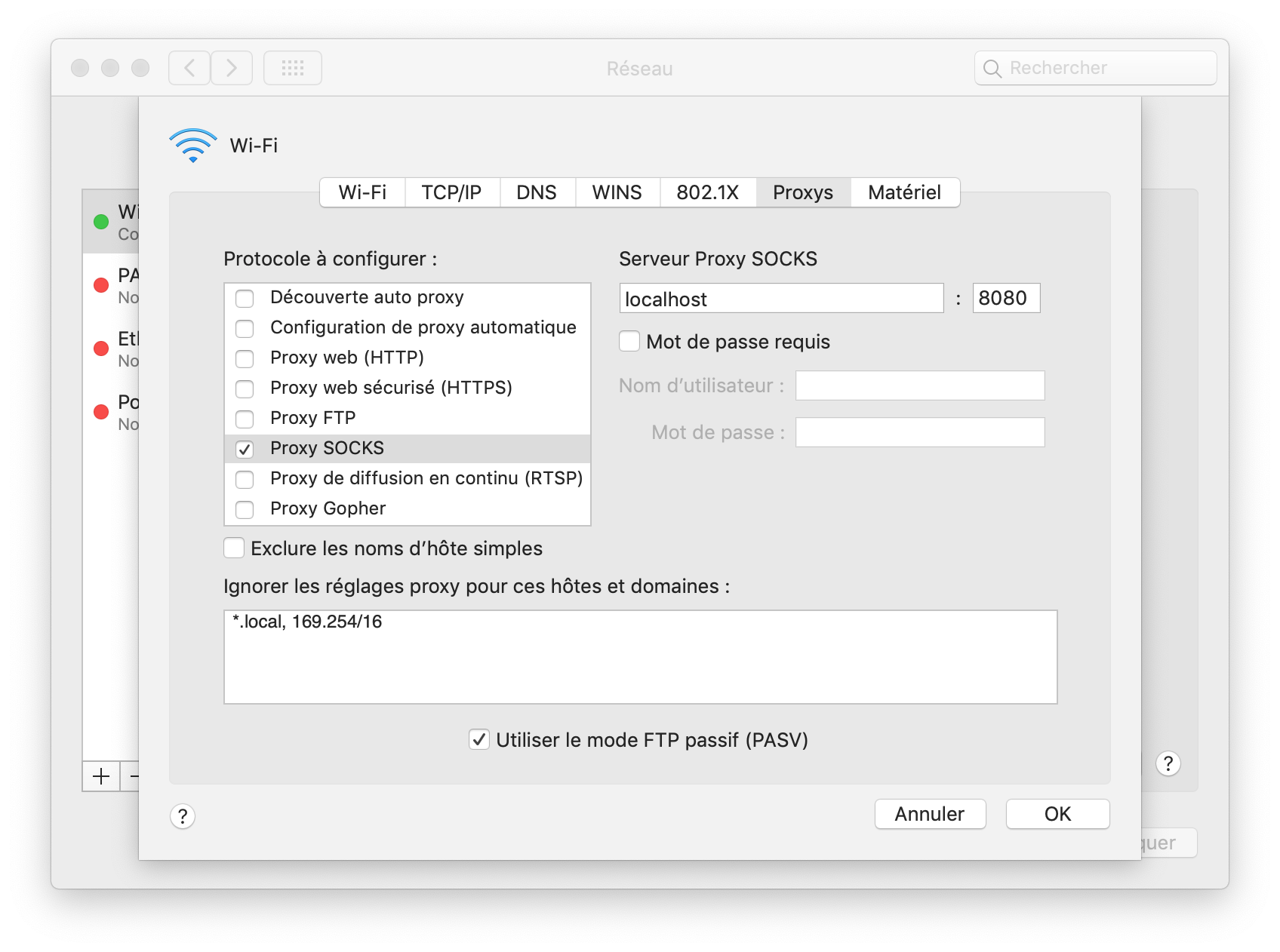Image resolution: width=1280 pixels, height=952 pixels.
Task: Select the Proxys tab
Action: point(803,192)
